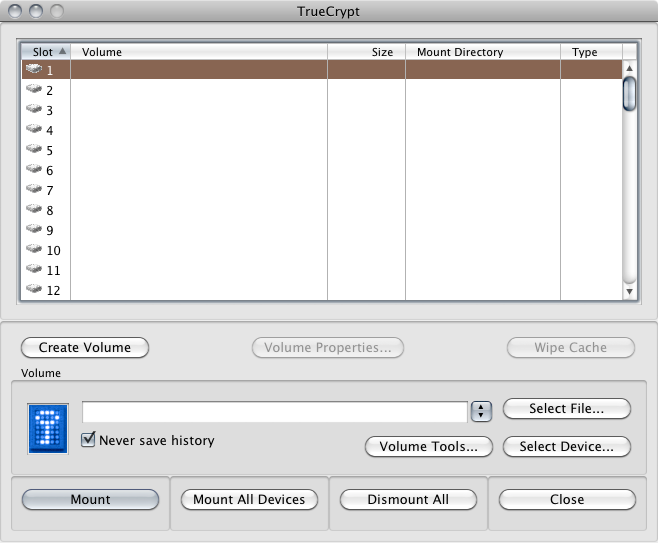
Task: Select the drive icon for slot 8
Action: [34, 209]
